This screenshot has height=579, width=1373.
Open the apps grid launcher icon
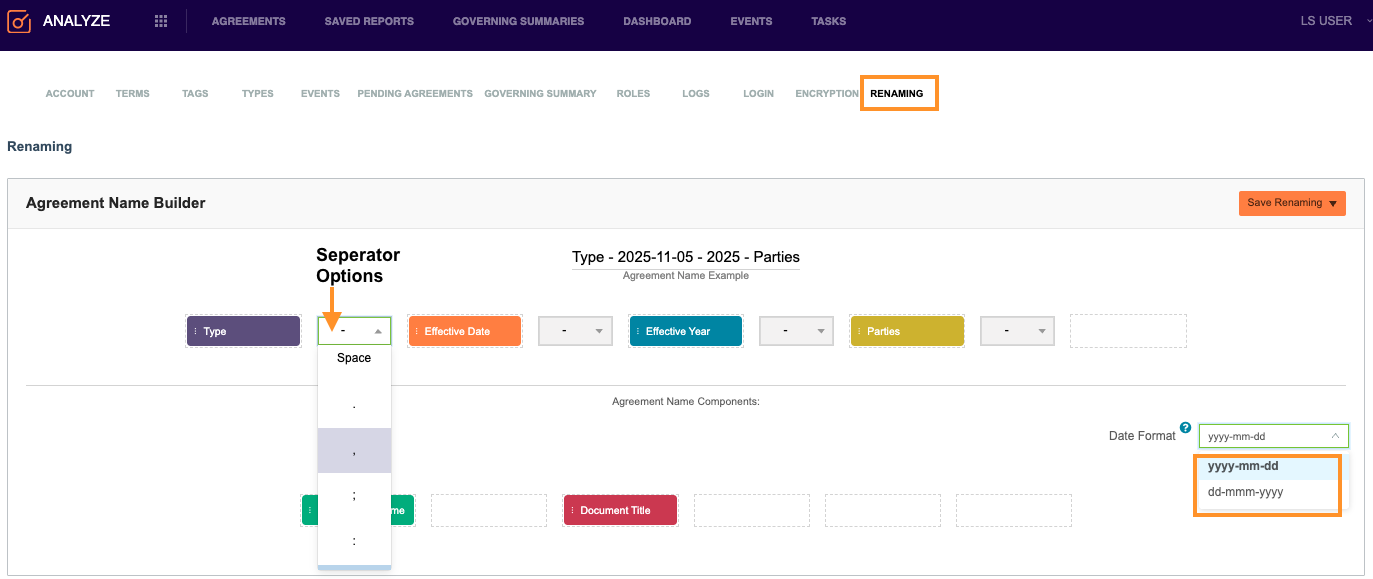point(161,21)
